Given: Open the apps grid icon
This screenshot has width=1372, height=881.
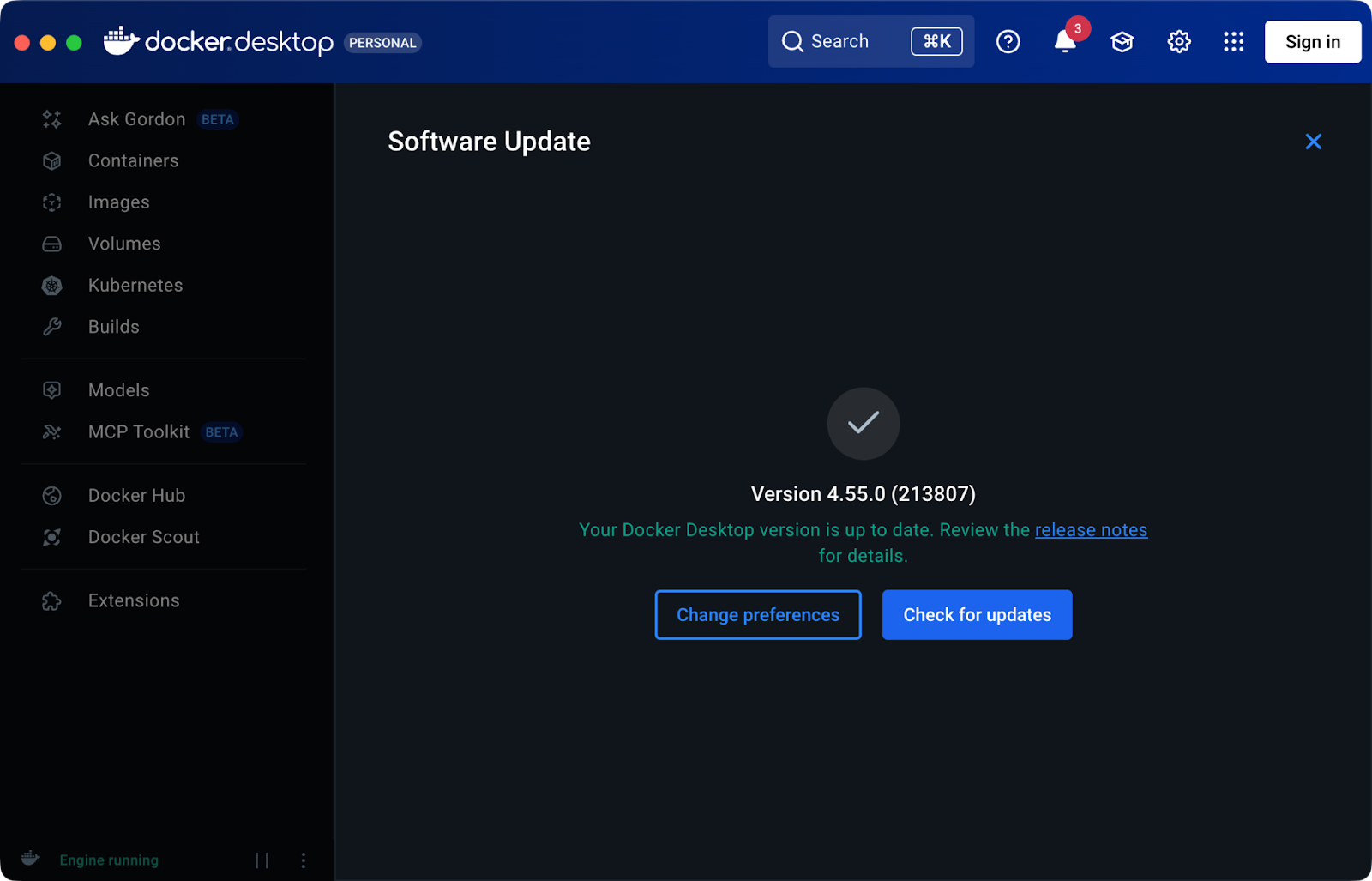Looking at the screenshot, I should [1234, 41].
